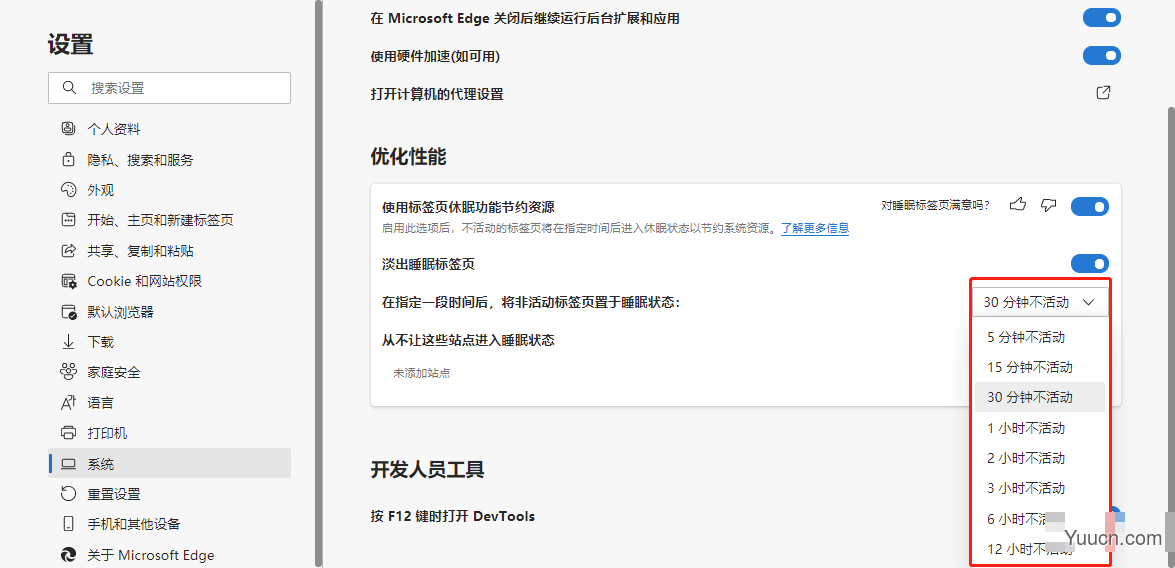Click the browser icon beside 默认浏览器

(68, 312)
